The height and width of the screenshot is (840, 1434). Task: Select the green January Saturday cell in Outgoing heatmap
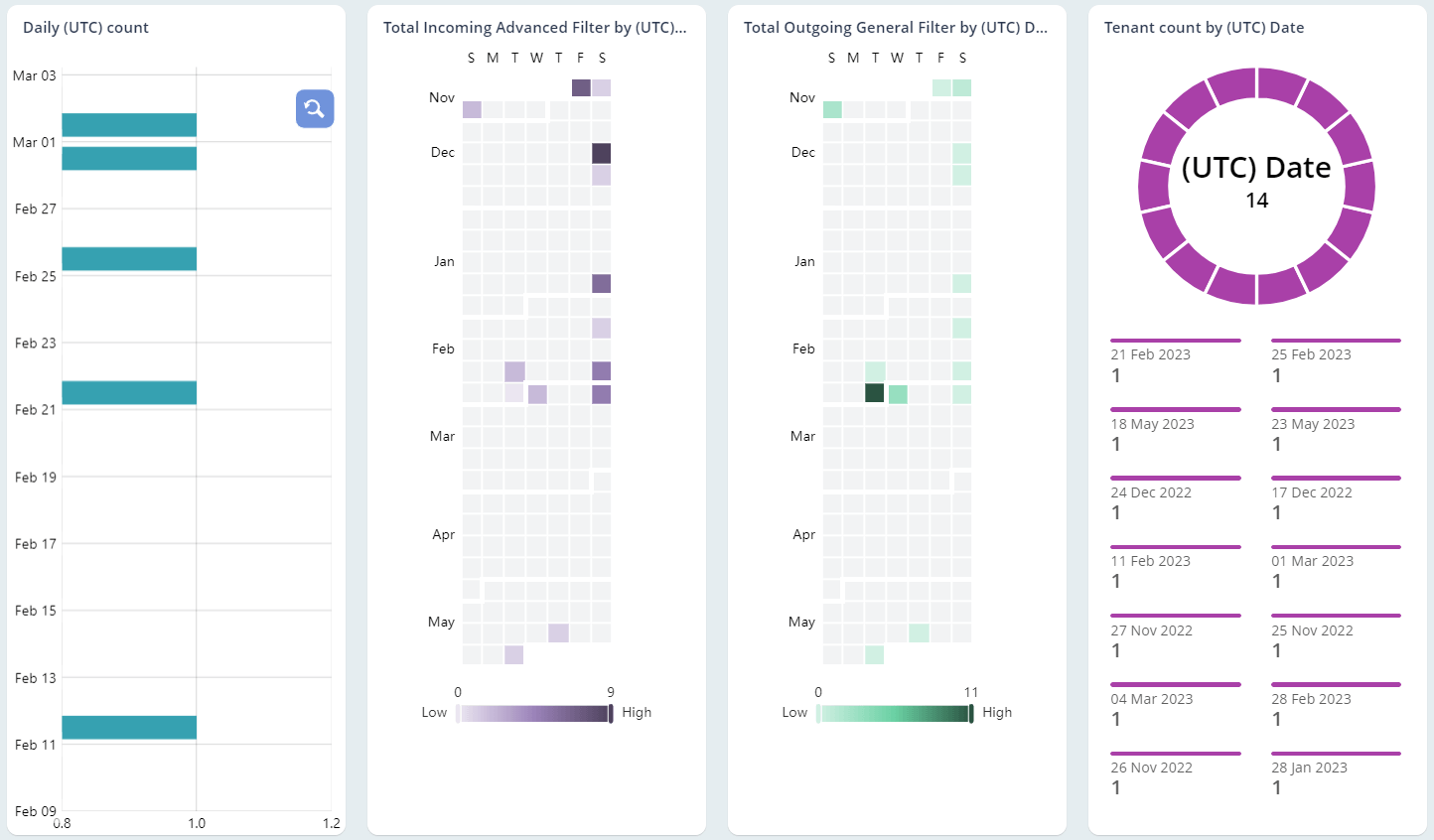click(961, 283)
